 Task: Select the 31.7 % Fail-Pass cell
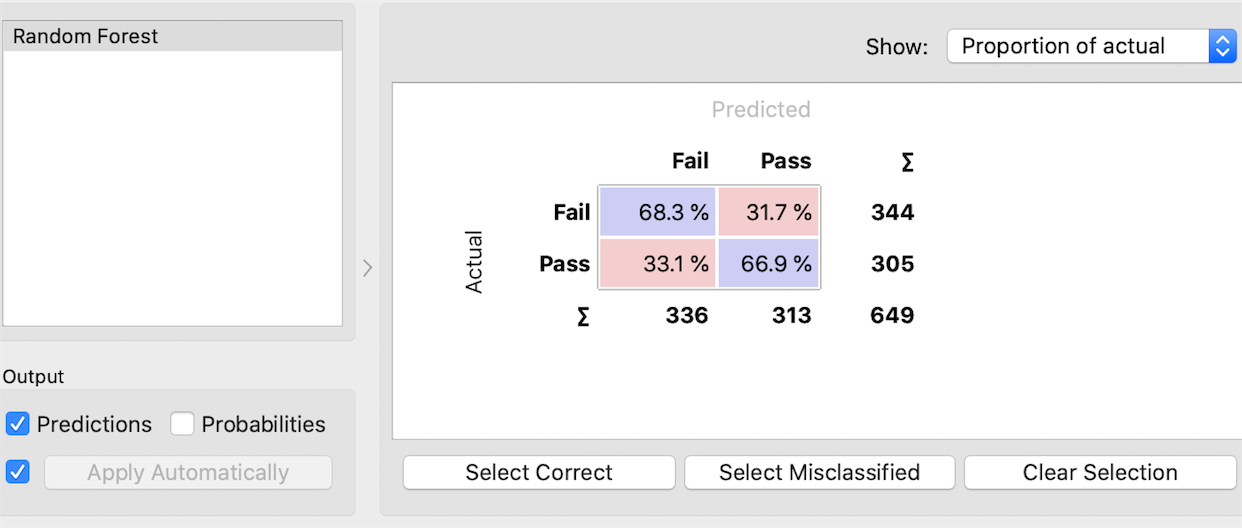point(769,212)
